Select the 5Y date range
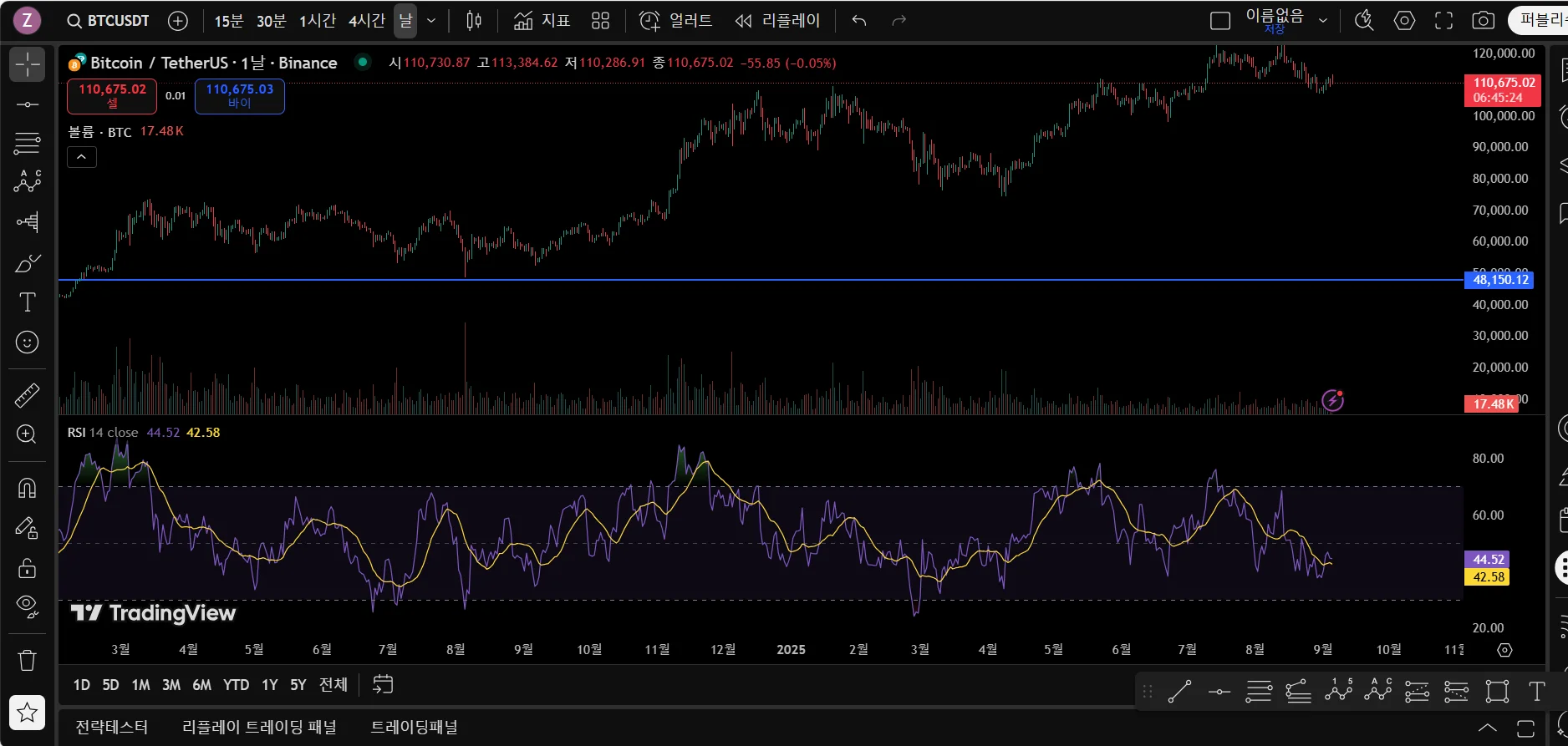The image size is (1568, 746). (298, 685)
